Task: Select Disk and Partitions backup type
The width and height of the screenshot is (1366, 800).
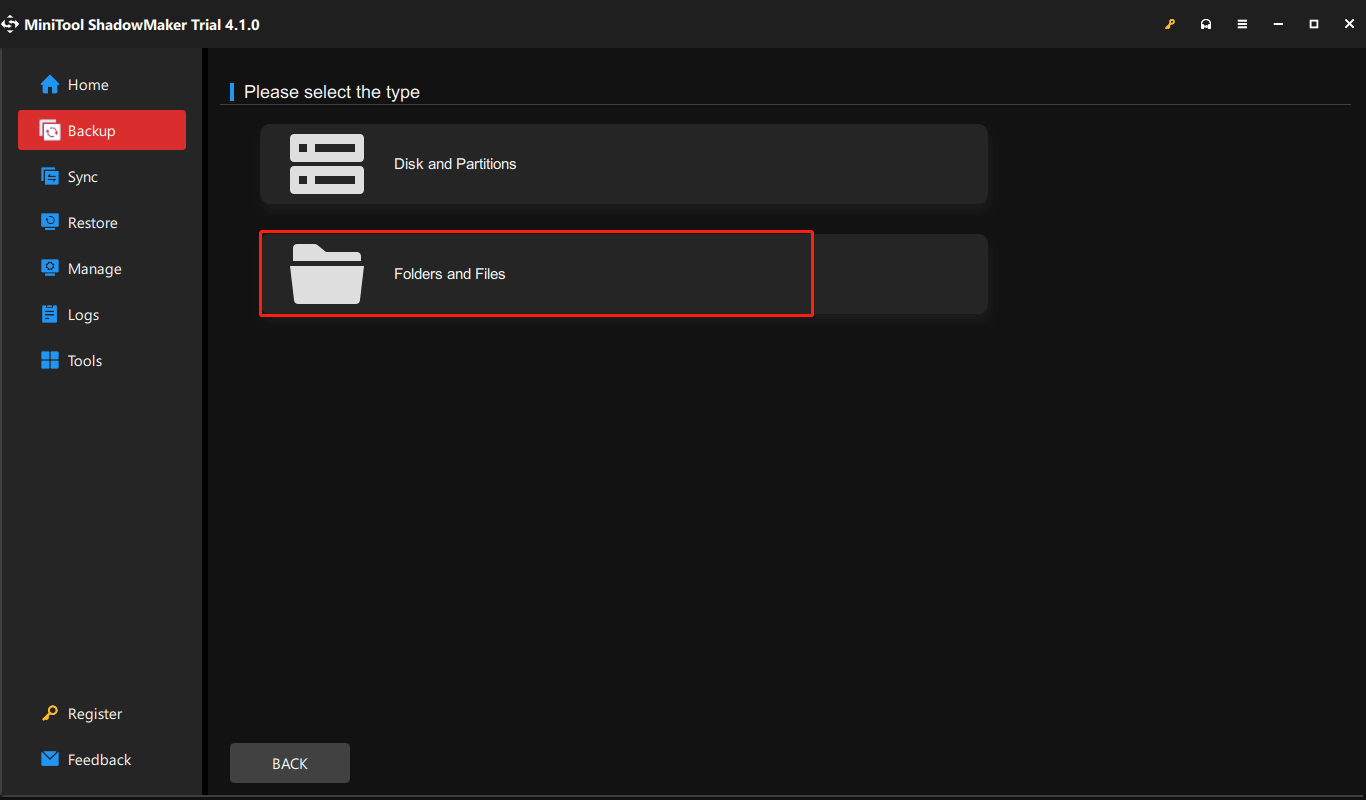Action: pos(623,163)
